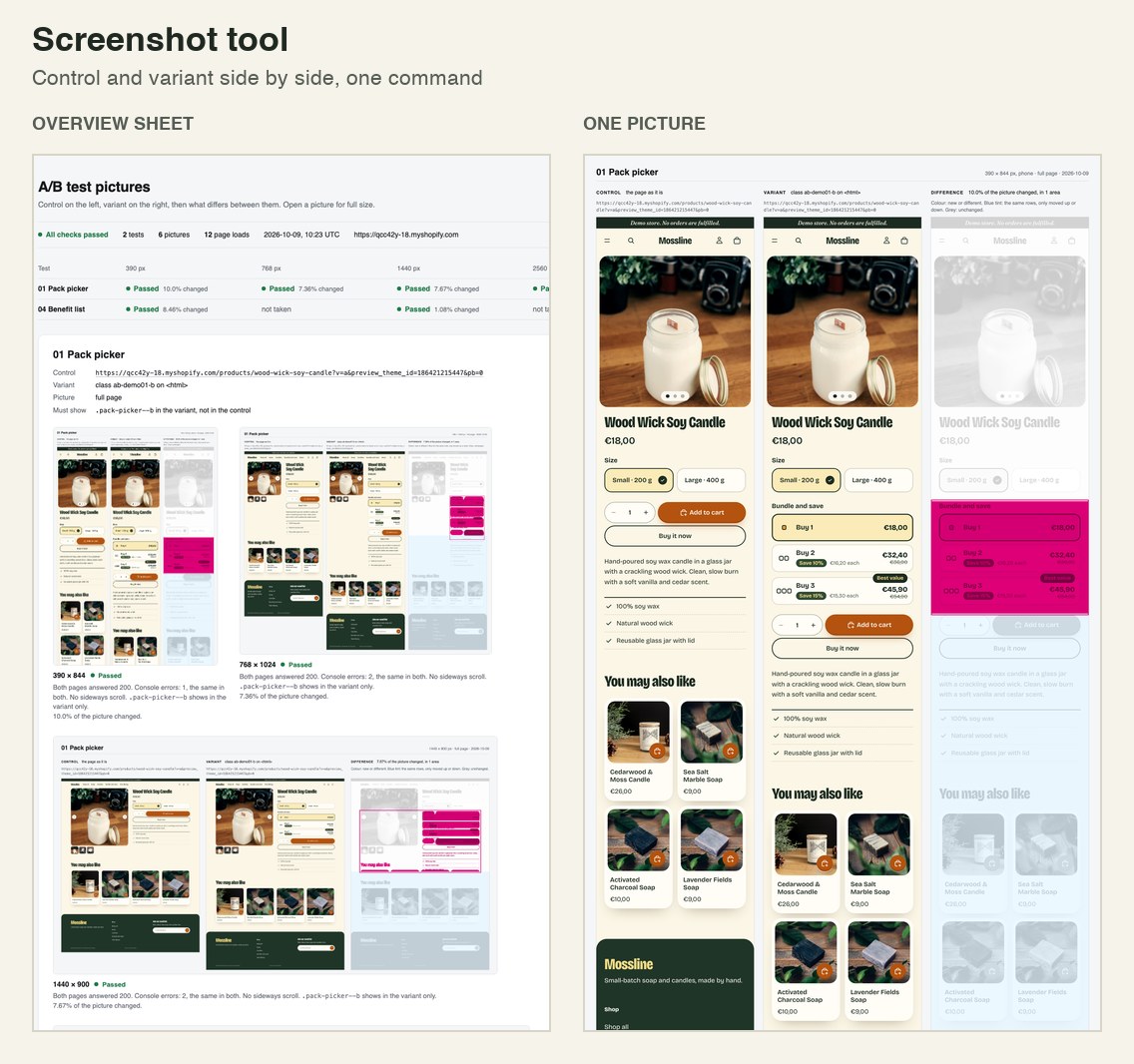Click the candle product image in variant page
The image size is (1134, 1064).
pyautogui.click(x=843, y=331)
